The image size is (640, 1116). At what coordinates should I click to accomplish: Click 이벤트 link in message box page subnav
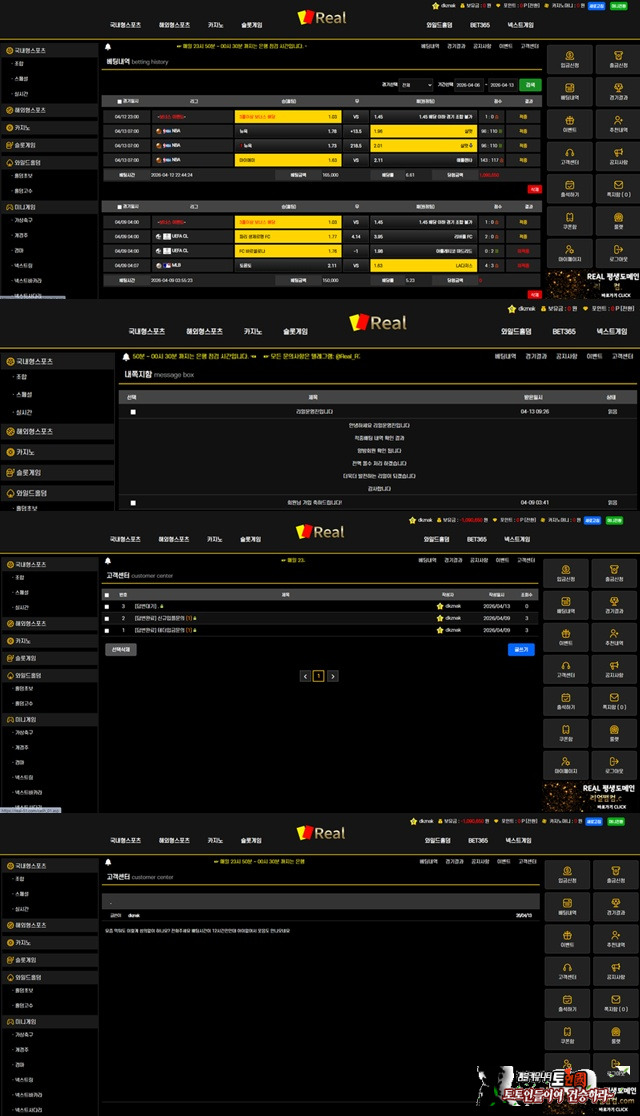click(594, 357)
